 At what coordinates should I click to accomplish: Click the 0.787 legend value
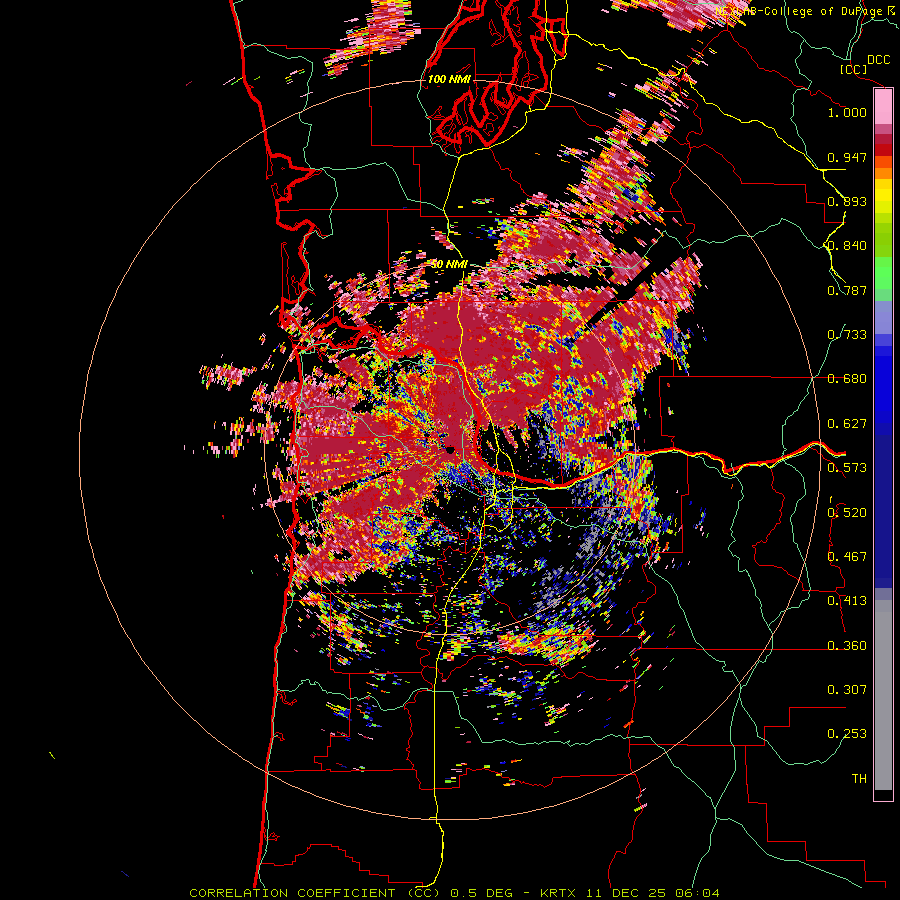pos(847,290)
